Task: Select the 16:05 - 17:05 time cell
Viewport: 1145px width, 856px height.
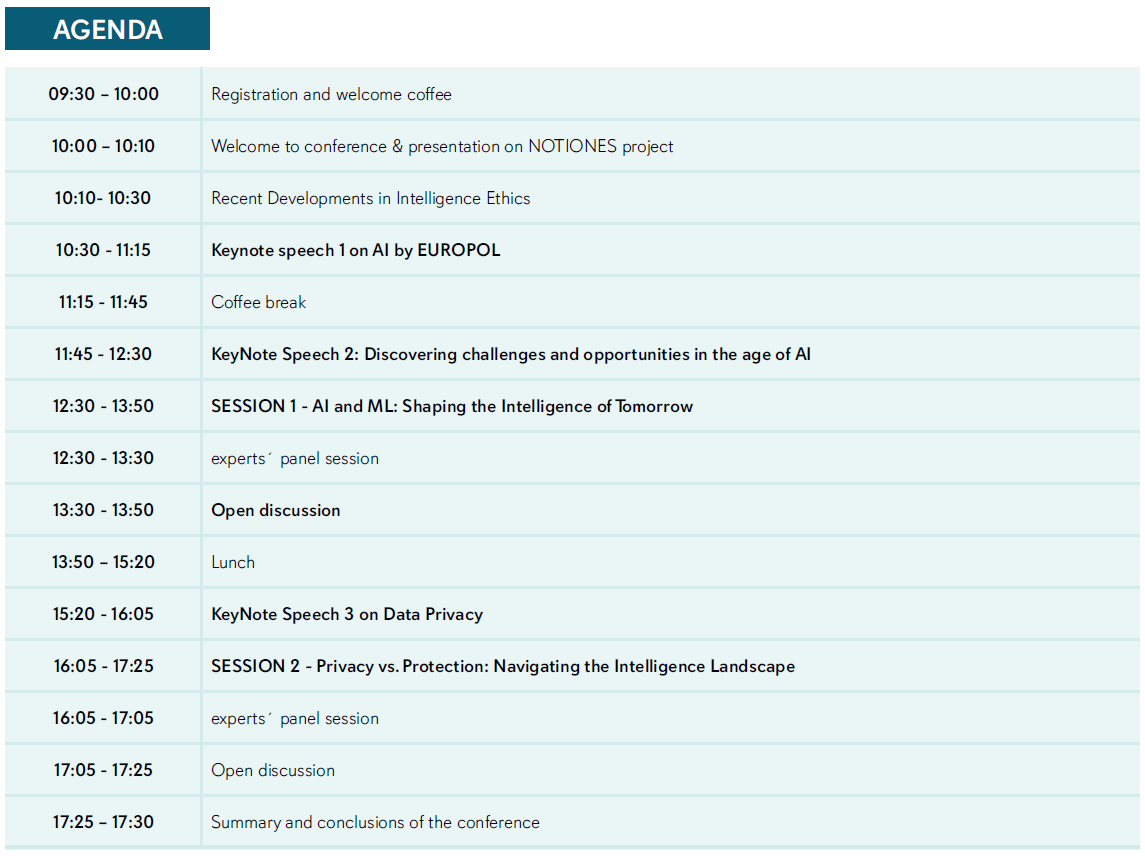Action: click(x=103, y=718)
